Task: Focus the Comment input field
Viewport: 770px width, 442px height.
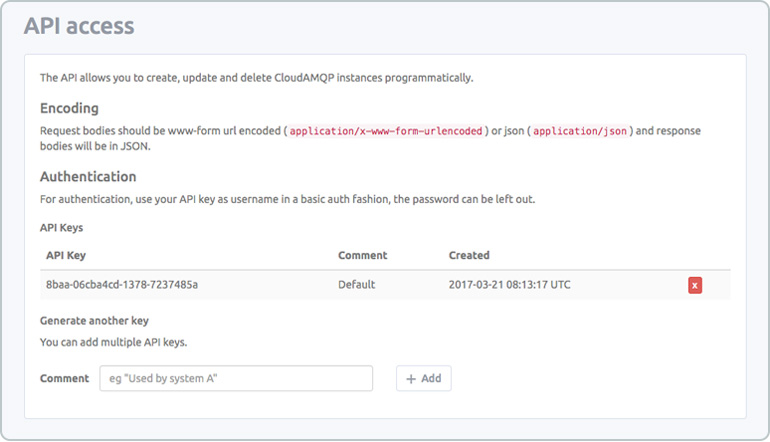Action: 236,378
